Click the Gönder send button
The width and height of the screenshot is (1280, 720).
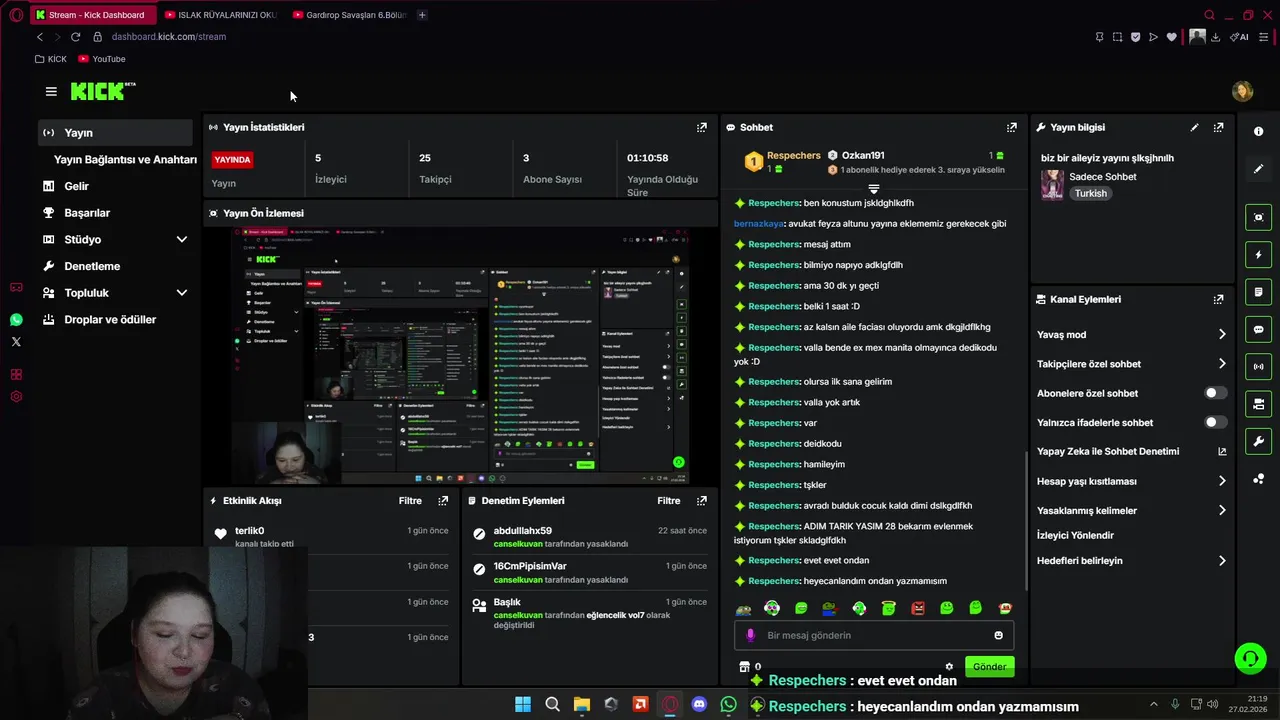989,667
